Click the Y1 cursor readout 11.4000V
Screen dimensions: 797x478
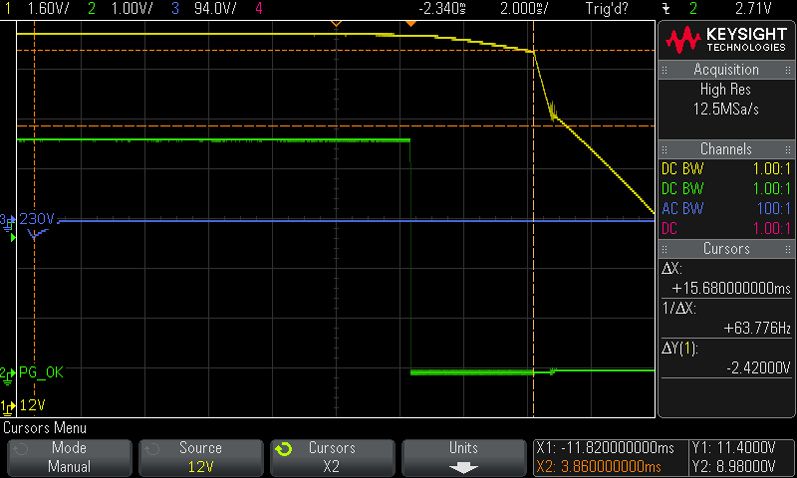tap(733, 448)
